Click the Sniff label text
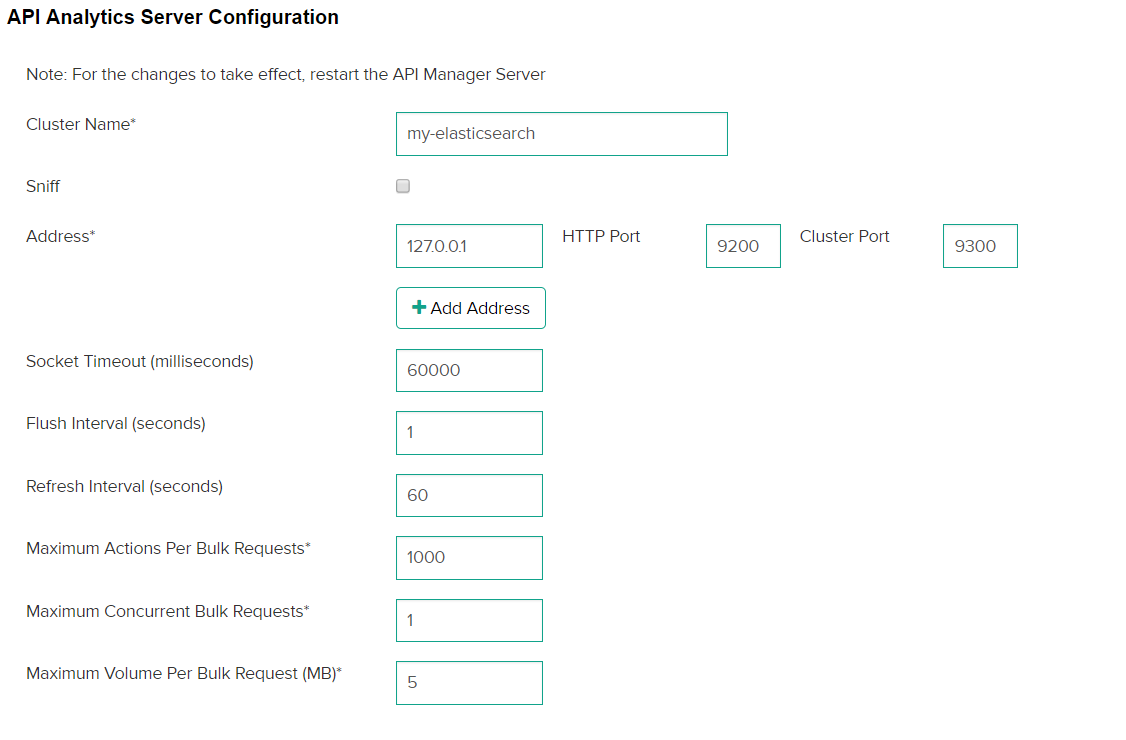This screenshot has height=740, width=1126. pos(43,186)
